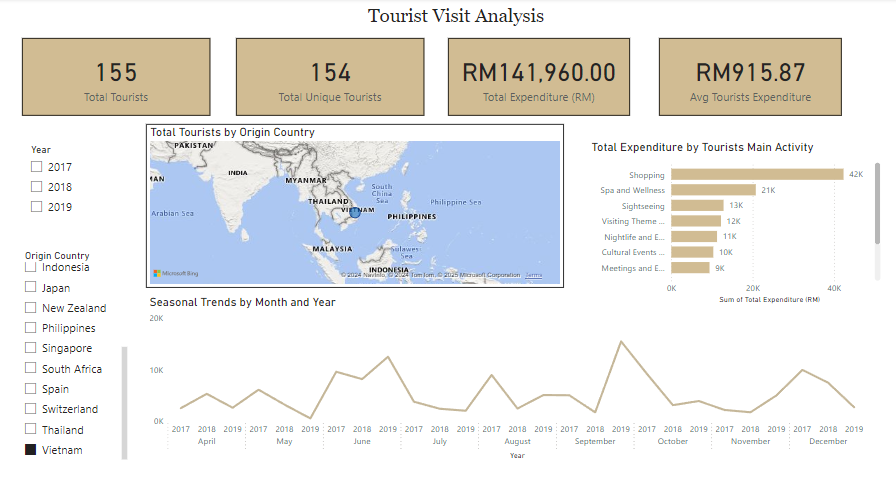The height and width of the screenshot is (485, 896).
Task: Tick the Indonesia origin country checkbox
Action: pyautogui.click(x=31, y=267)
